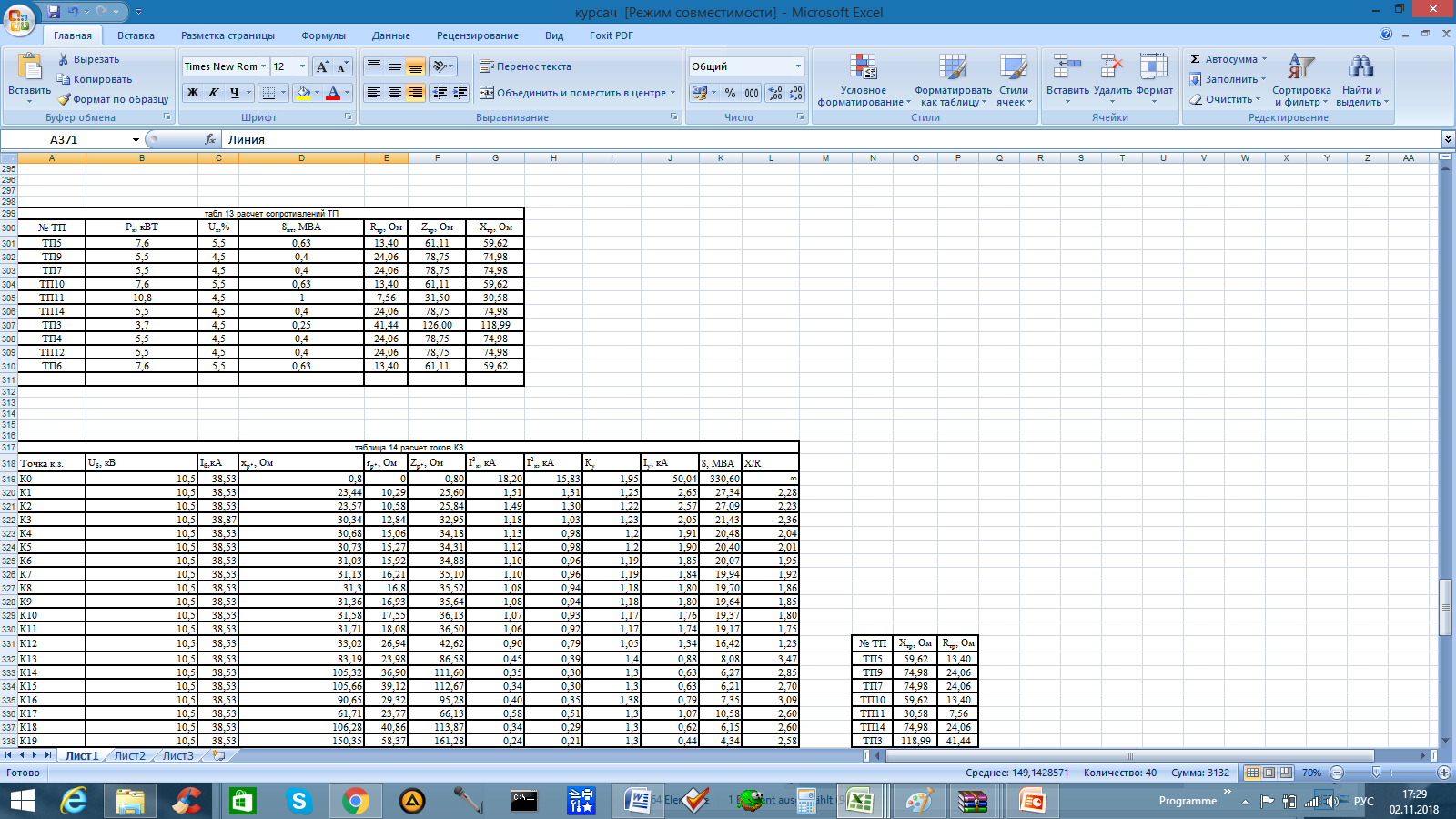Increase font size button
The image size is (1456, 819).
[x=322, y=66]
